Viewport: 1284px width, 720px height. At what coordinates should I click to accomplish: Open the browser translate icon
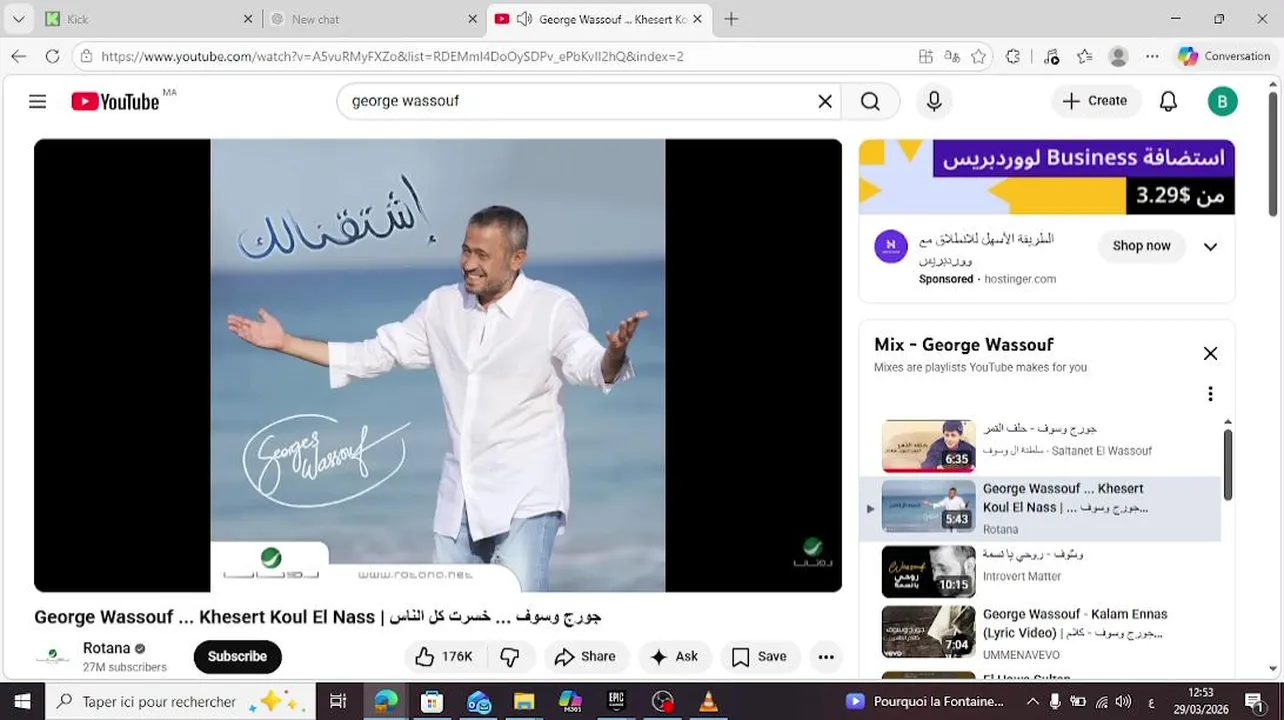coord(952,56)
